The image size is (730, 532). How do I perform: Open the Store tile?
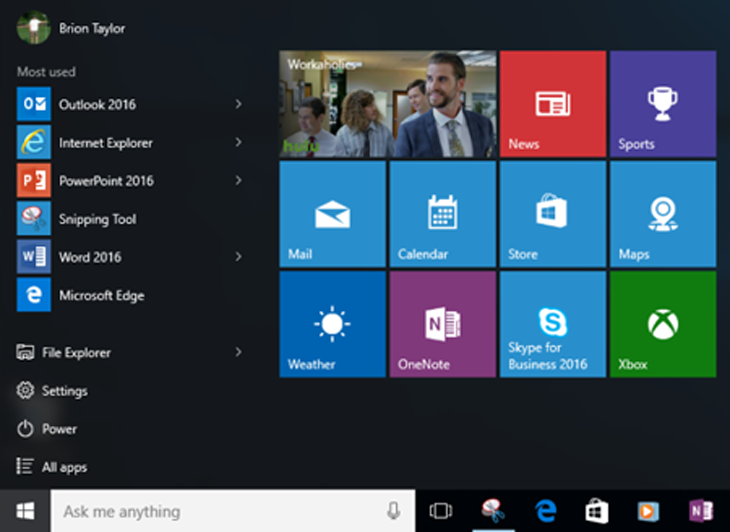(553, 214)
